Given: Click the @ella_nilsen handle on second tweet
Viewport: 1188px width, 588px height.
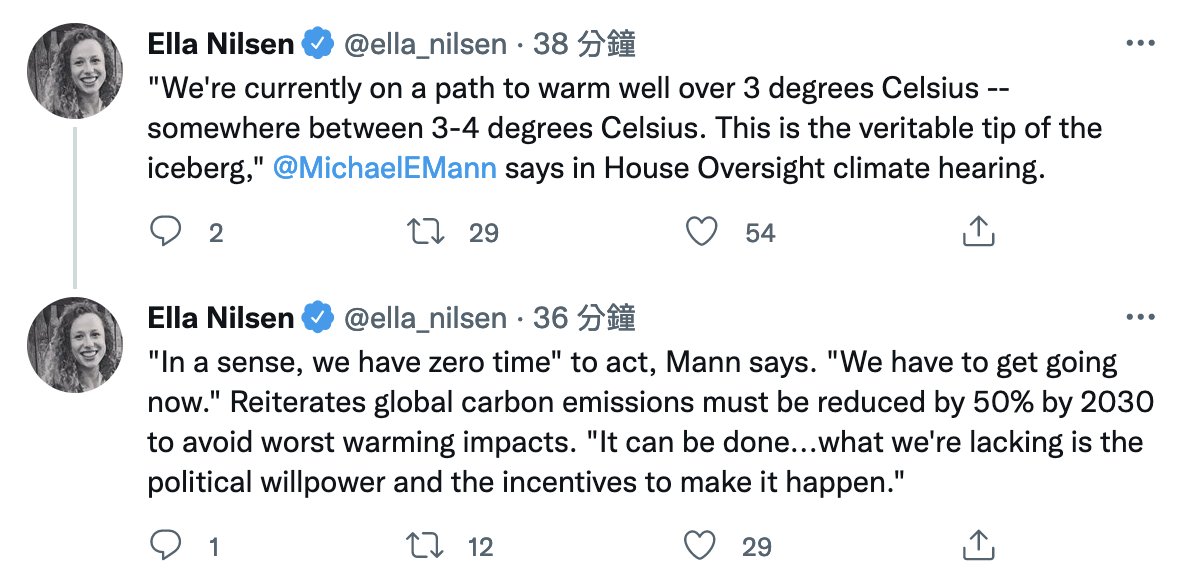Looking at the screenshot, I should [x=425, y=319].
